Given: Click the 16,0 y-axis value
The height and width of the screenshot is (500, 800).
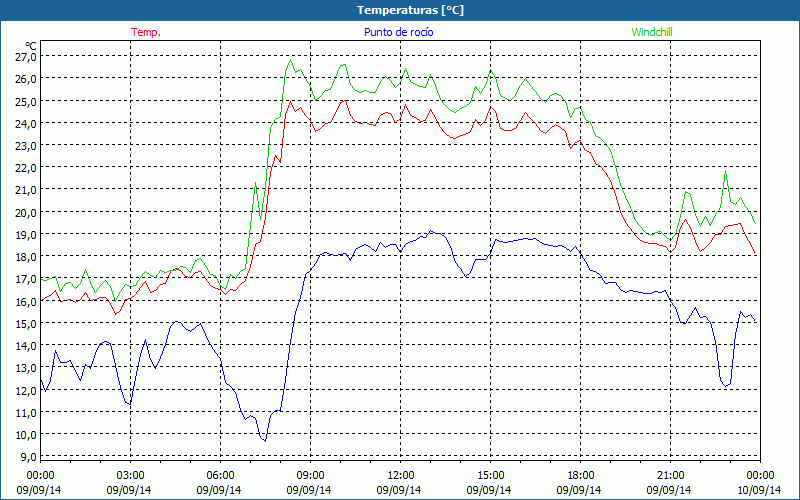Looking at the screenshot, I should tap(26, 302).
